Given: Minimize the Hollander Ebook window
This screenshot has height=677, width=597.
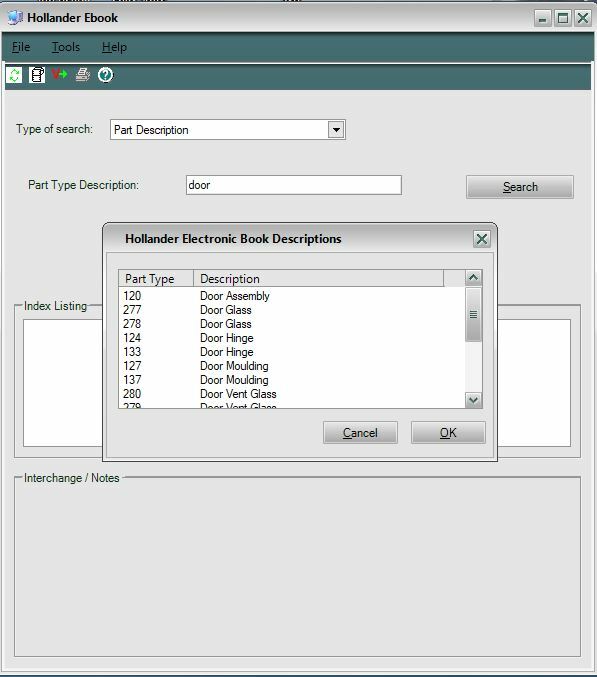Looking at the screenshot, I should [x=543, y=19].
